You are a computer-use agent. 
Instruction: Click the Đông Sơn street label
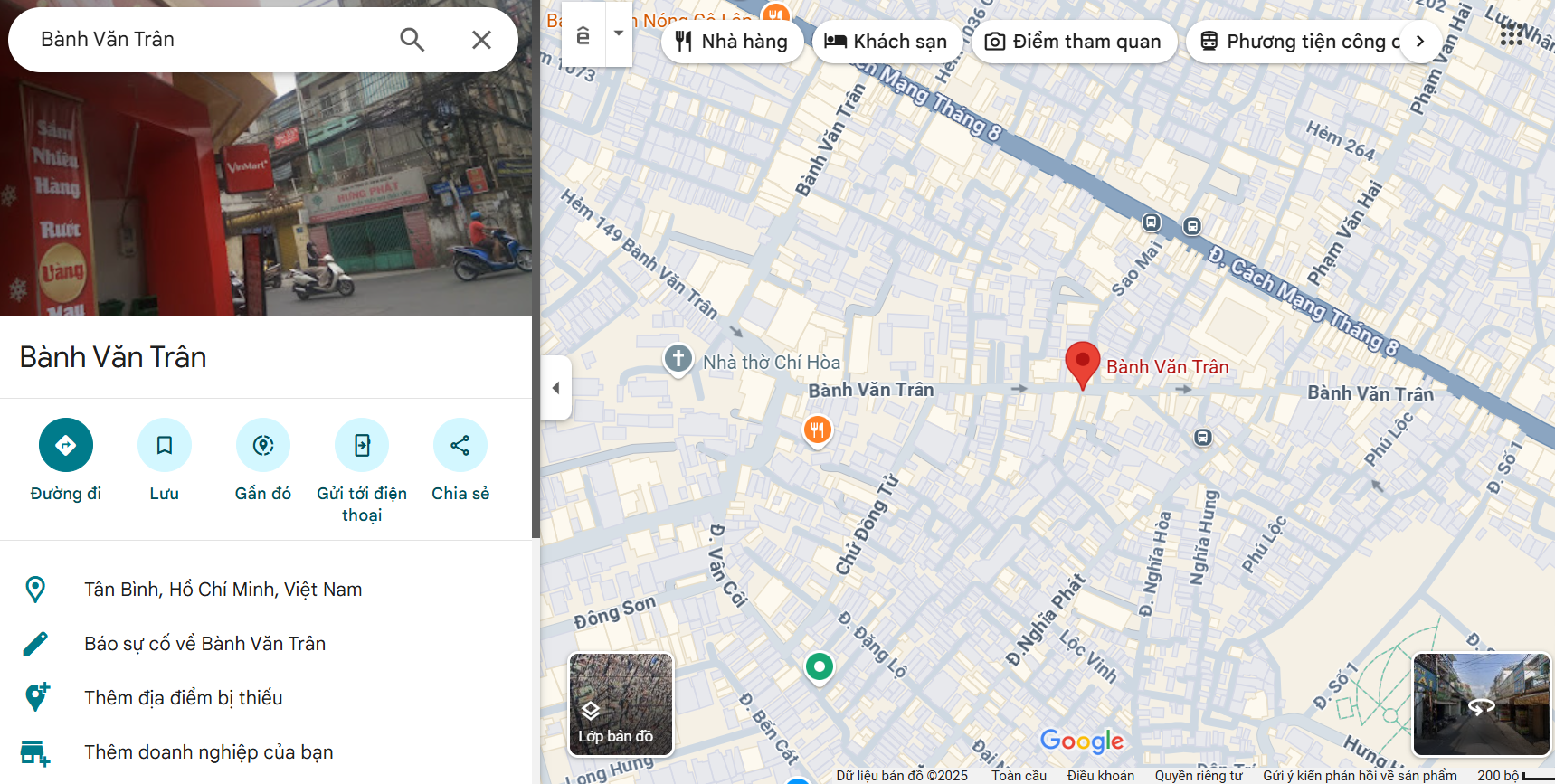615,612
